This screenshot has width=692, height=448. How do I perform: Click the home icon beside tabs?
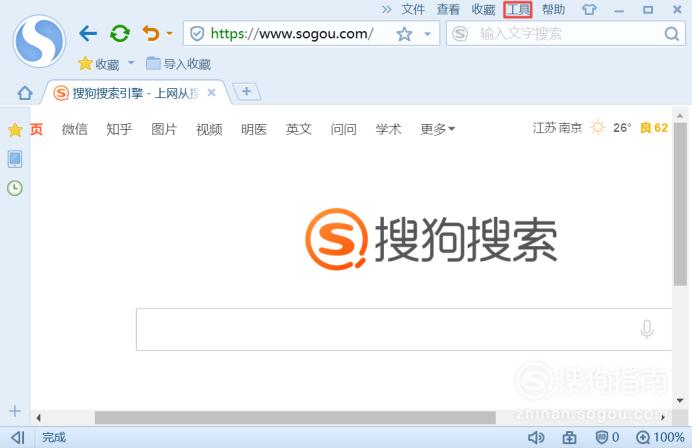tap(25, 93)
